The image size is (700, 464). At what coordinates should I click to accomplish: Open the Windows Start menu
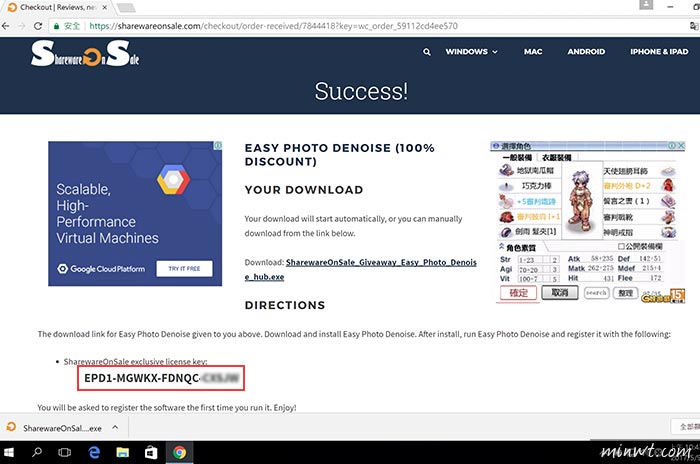[8, 452]
